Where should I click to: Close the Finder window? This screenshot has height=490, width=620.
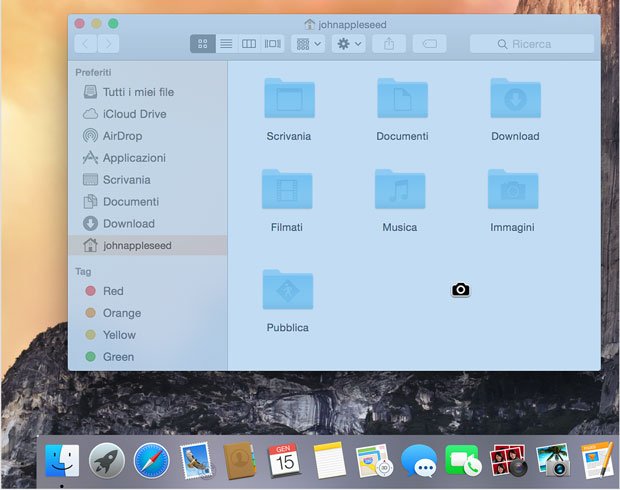point(79,24)
